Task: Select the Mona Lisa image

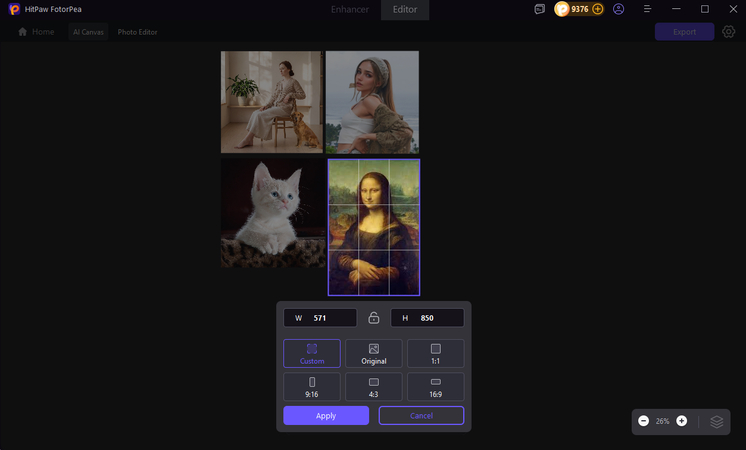Action: click(374, 227)
